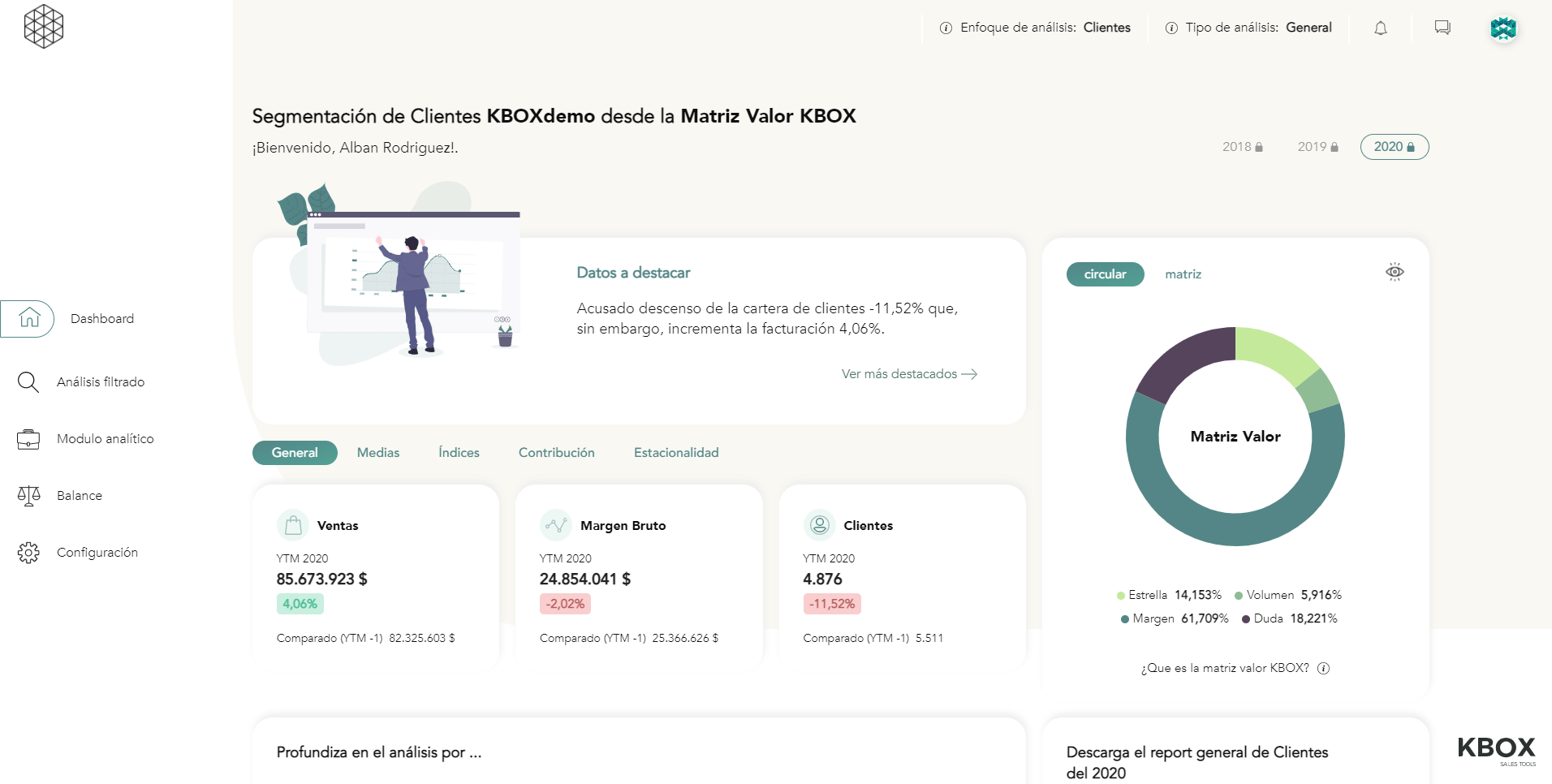Click the Margen Bruto chart icon
The height and width of the screenshot is (784, 1552).
[556, 525]
